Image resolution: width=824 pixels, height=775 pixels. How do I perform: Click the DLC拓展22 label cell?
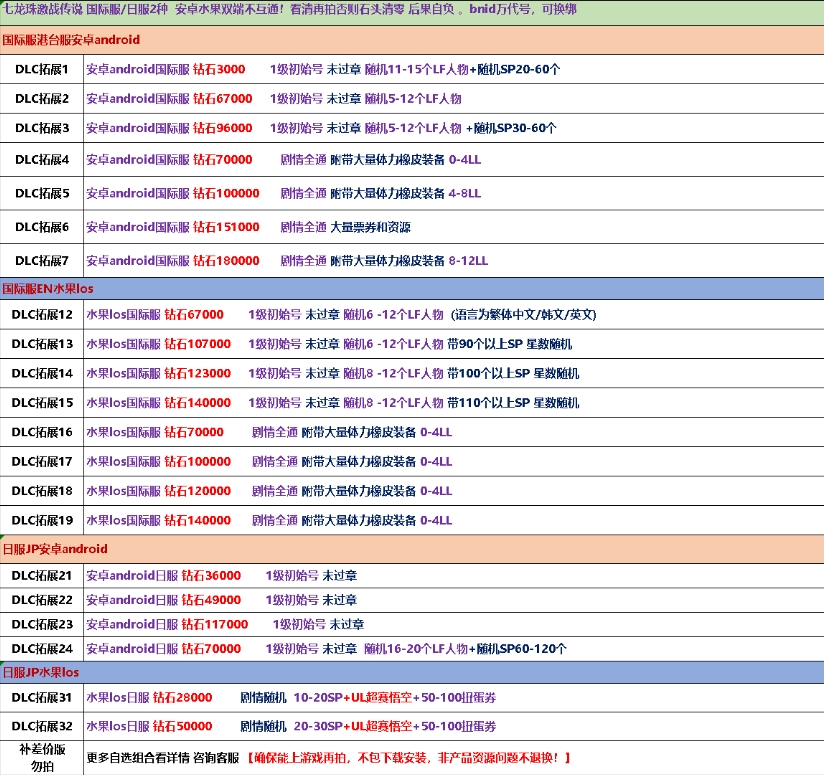pyautogui.click(x=41, y=600)
